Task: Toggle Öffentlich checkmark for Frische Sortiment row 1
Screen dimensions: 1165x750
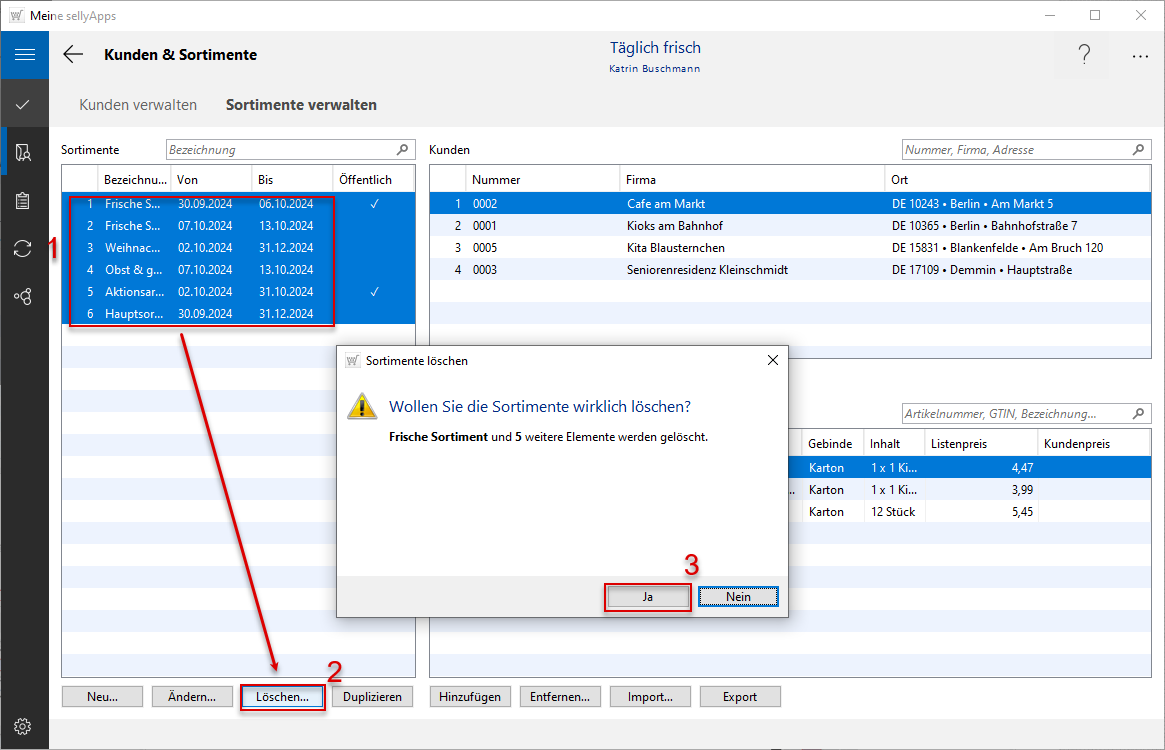Action: point(374,204)
